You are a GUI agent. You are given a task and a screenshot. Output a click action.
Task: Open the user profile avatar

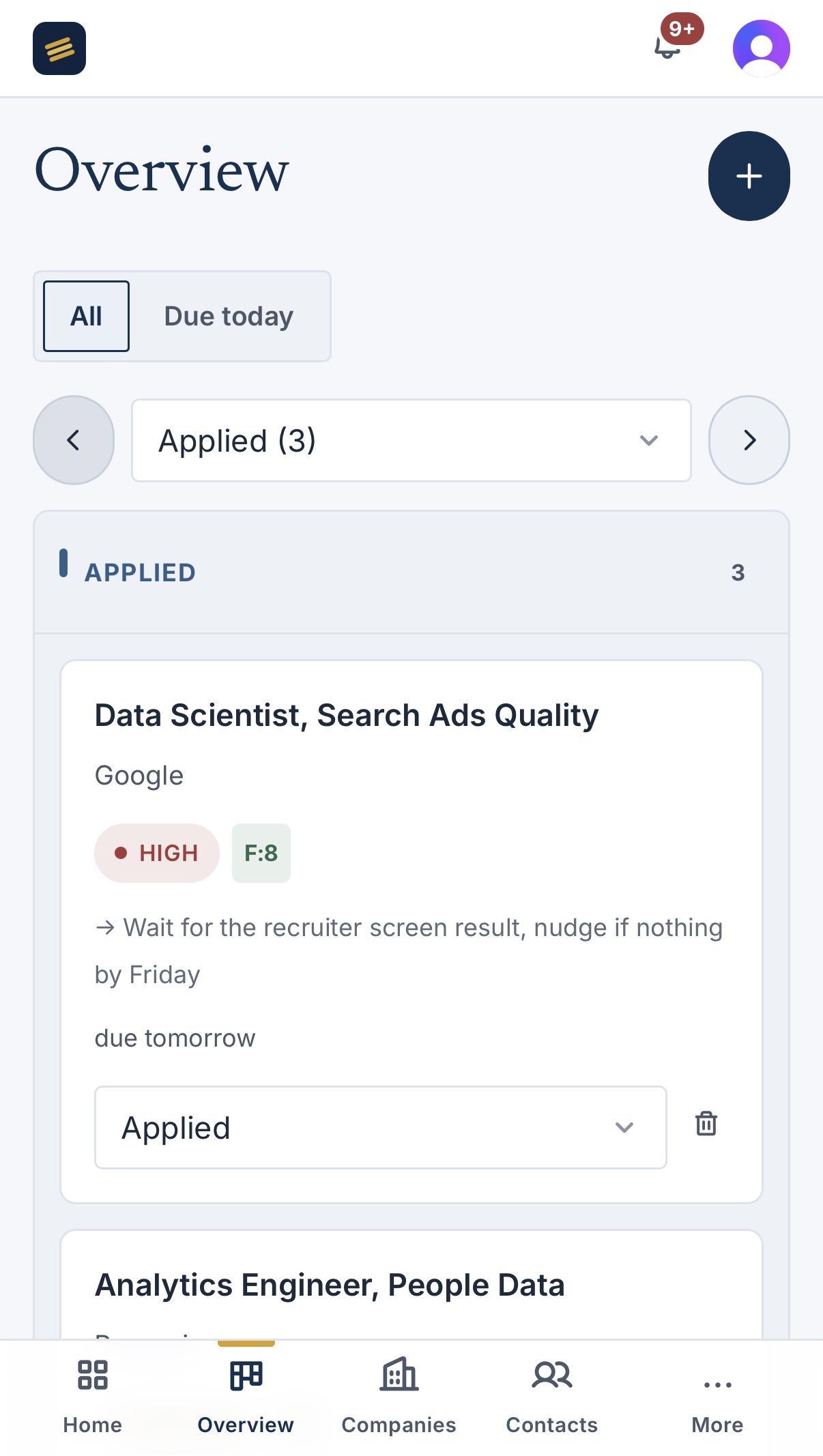762,48
